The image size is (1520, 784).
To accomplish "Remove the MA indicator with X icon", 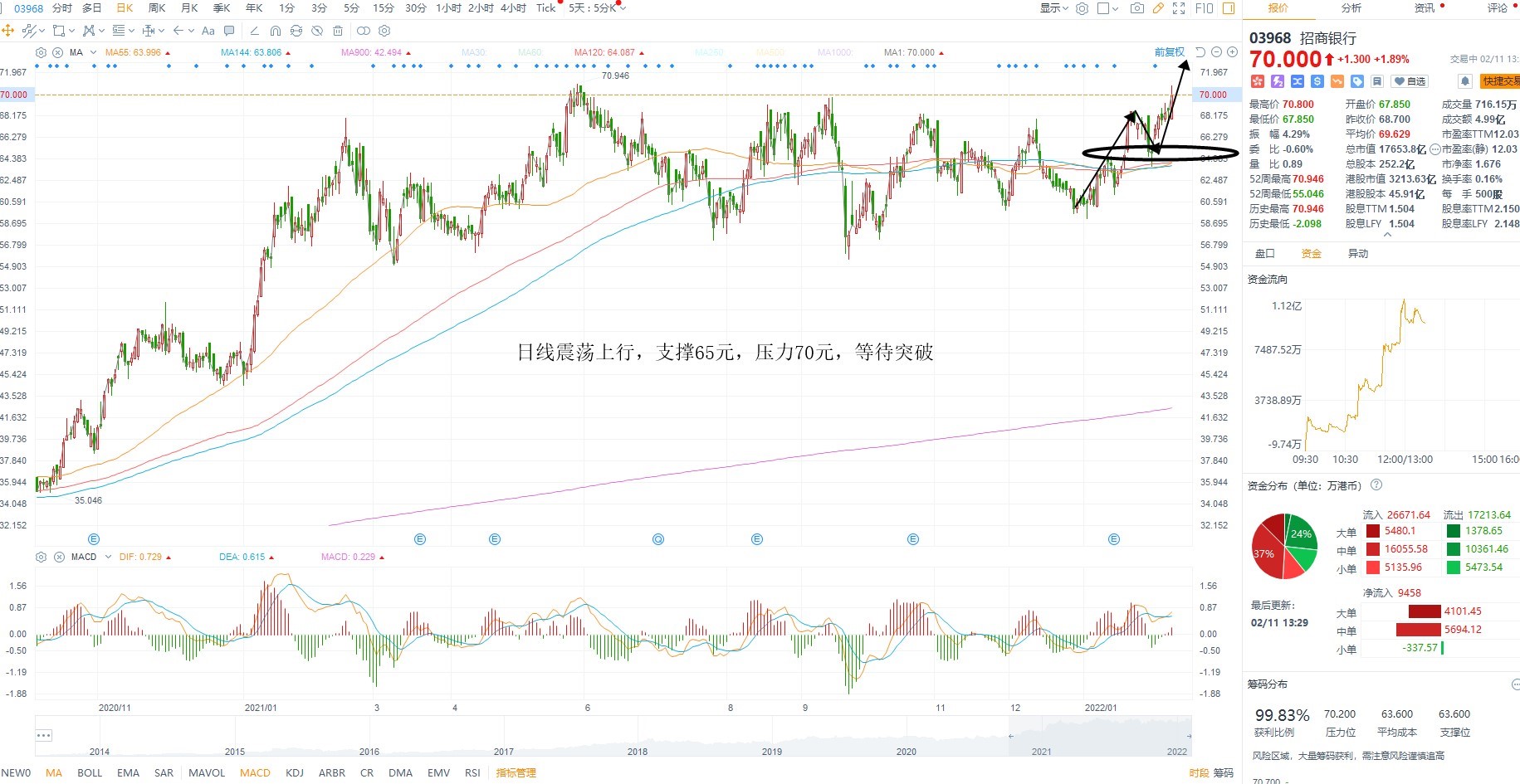I will [58, 52].
